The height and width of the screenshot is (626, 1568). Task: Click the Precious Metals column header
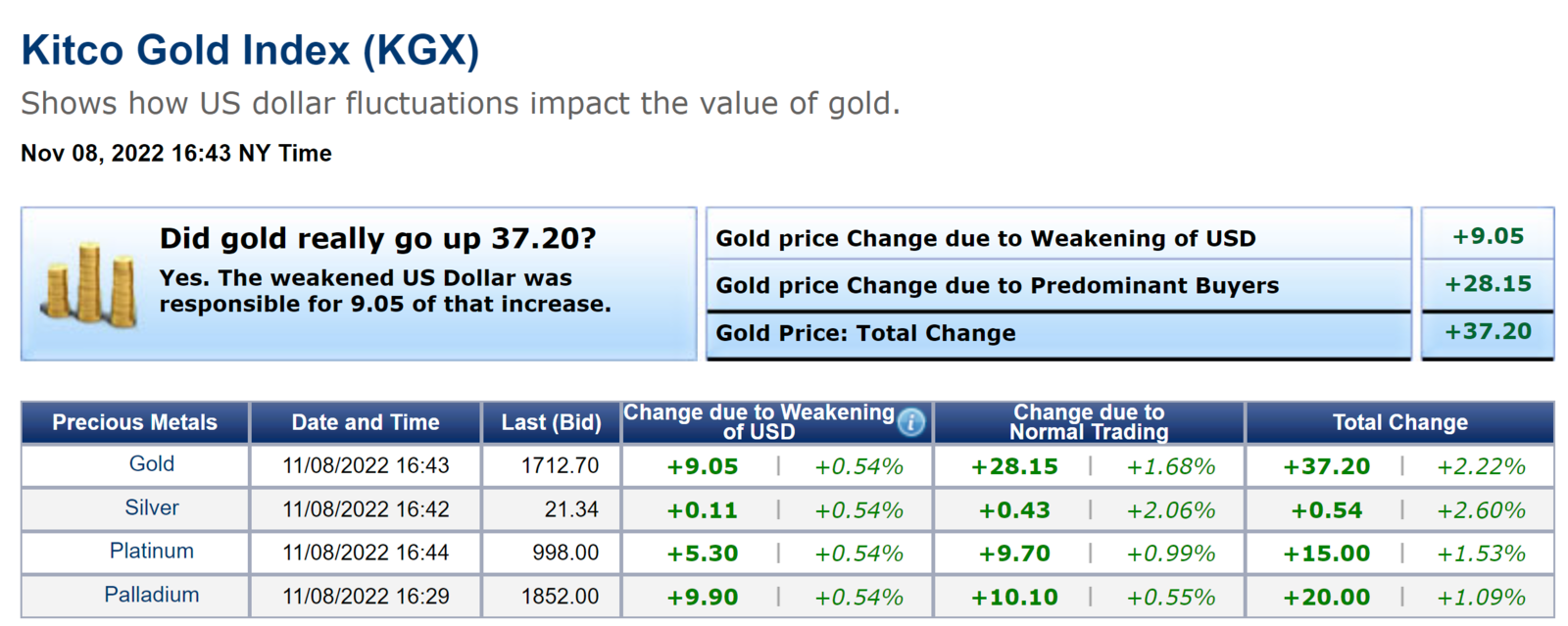[x=134, y=422]
